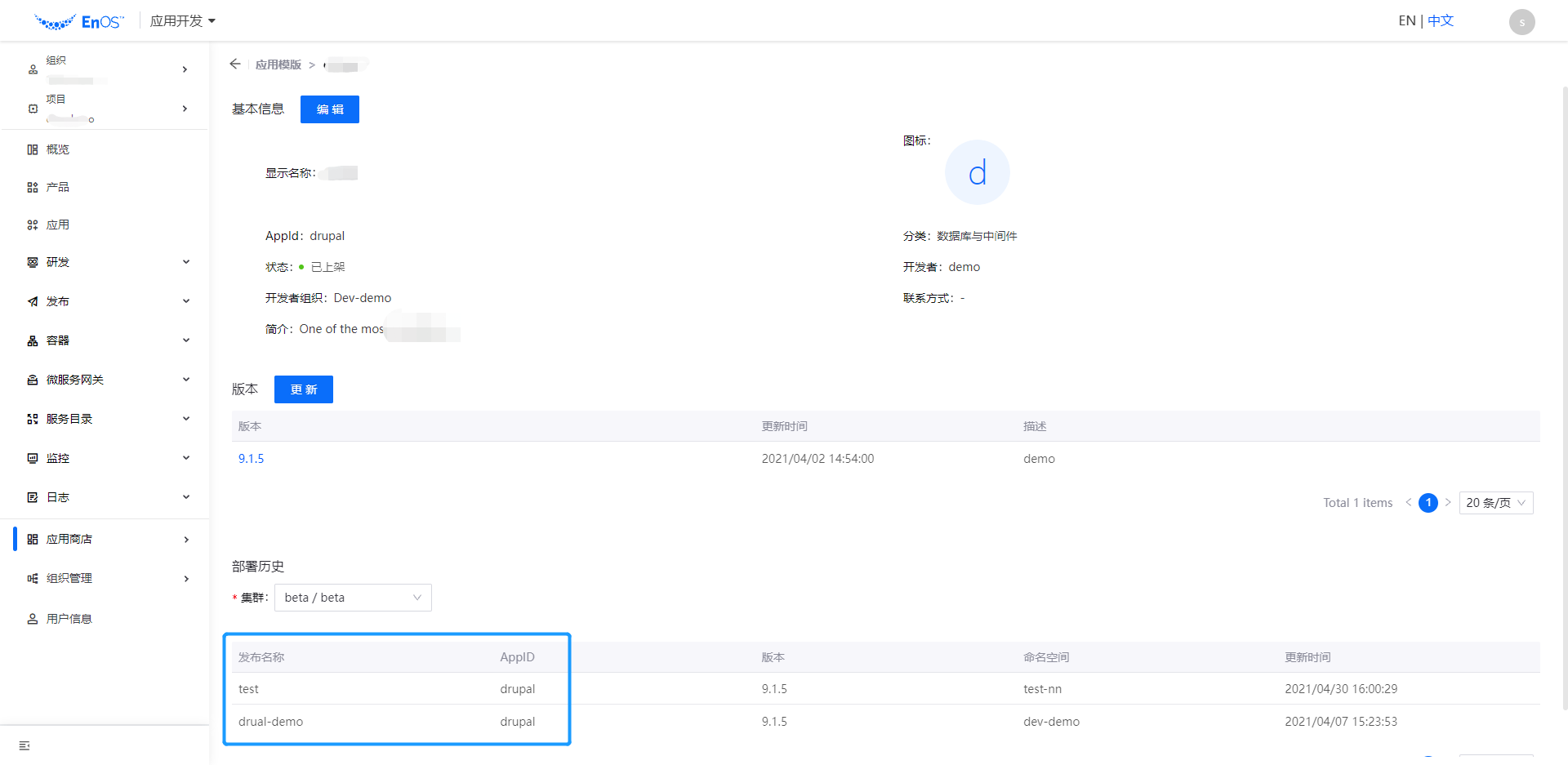Collapse sidebar using bottom-left menu icon
This screenshot has height=765, width=1568.
click(x=24, y=745)
